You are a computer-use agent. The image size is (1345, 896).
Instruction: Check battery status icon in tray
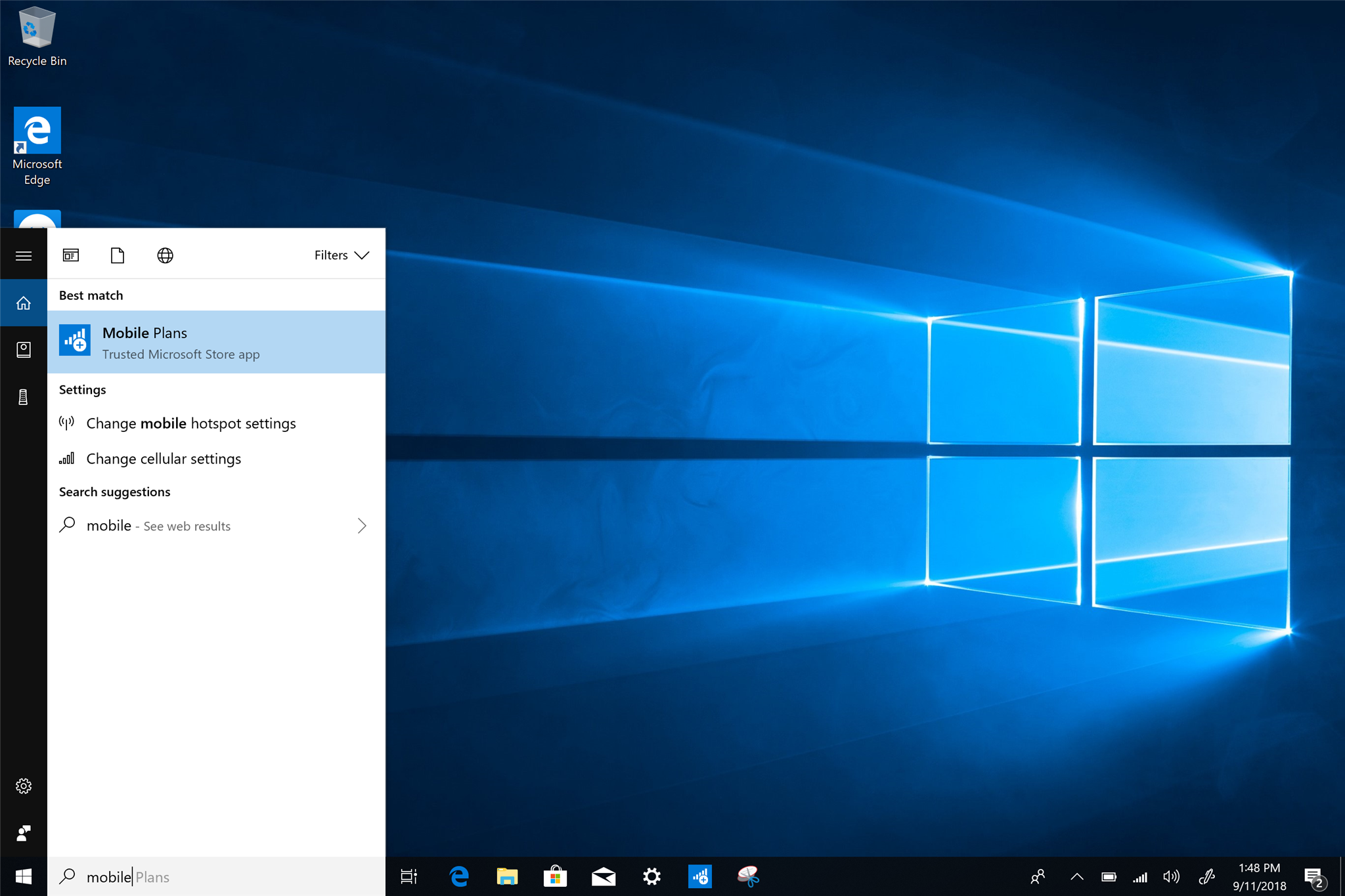click(1109, 877)
